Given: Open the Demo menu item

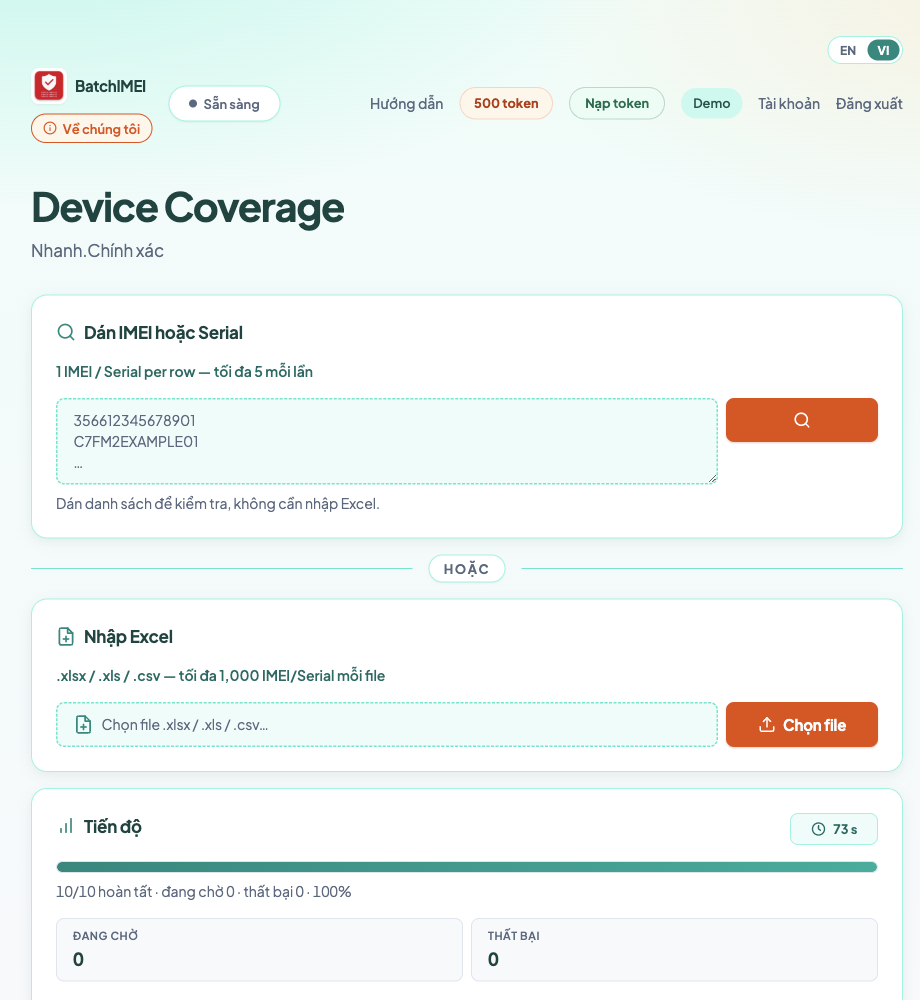Looking at the screenshot, I should point(712,103).
